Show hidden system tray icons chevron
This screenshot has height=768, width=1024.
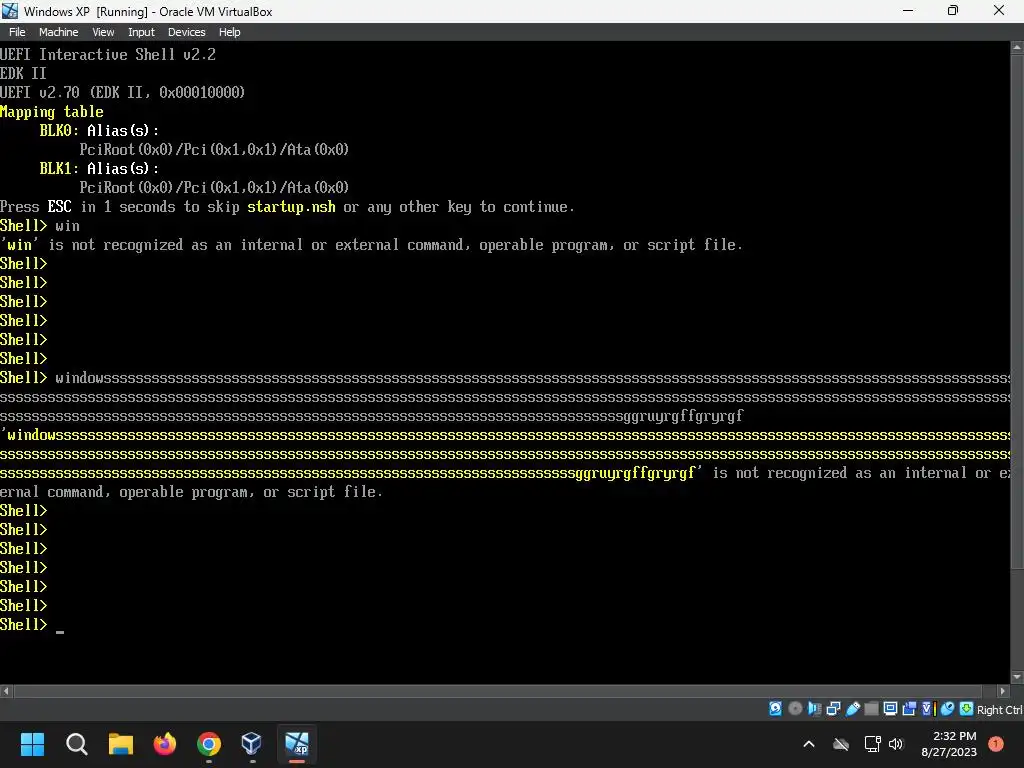tap(808, 744)
